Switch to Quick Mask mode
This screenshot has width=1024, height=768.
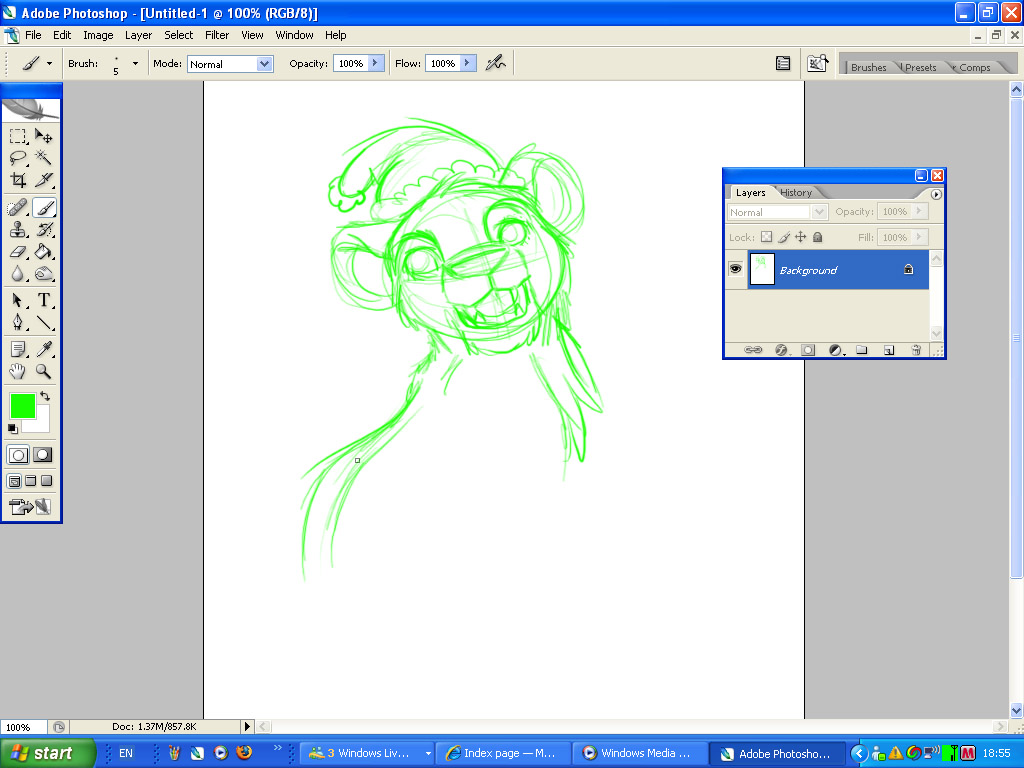coord(43,455)
